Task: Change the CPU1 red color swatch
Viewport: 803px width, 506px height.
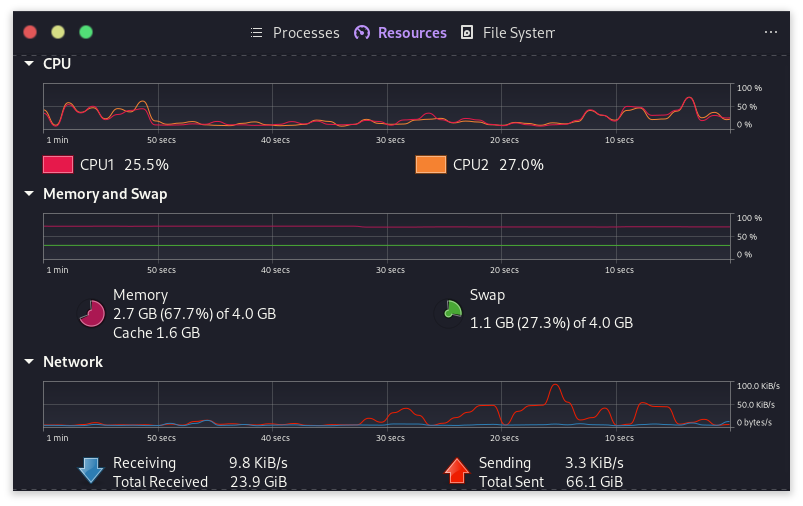Action: pyautogui.click(x=58, y=165)
